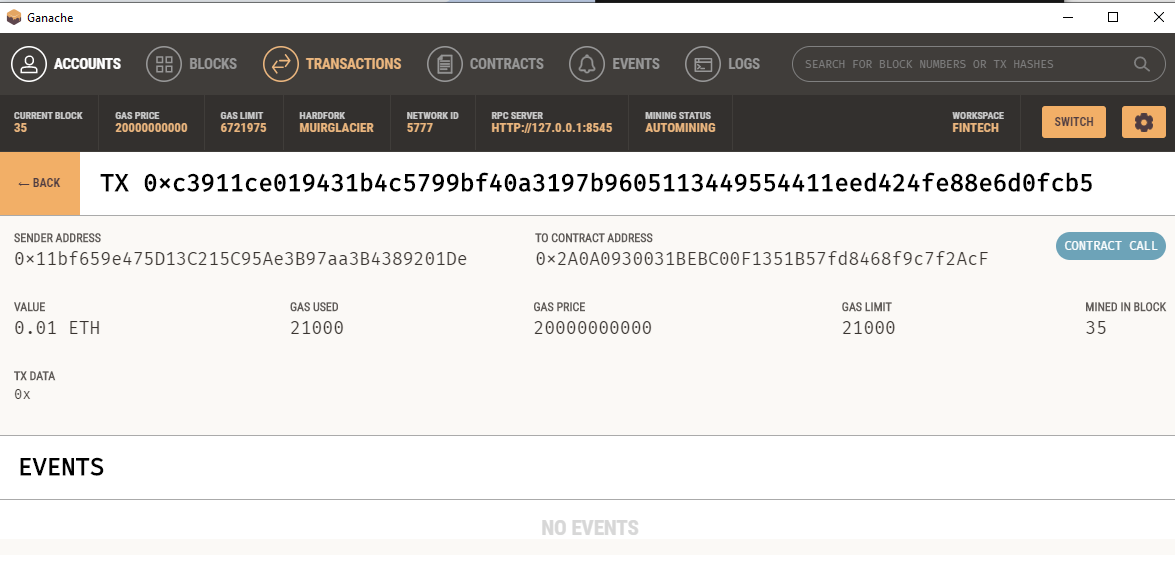Click RPC server HTTP://127.0.0.1:8545
The height and width of the screenshot is (575, 1175).
click(552, 128)
